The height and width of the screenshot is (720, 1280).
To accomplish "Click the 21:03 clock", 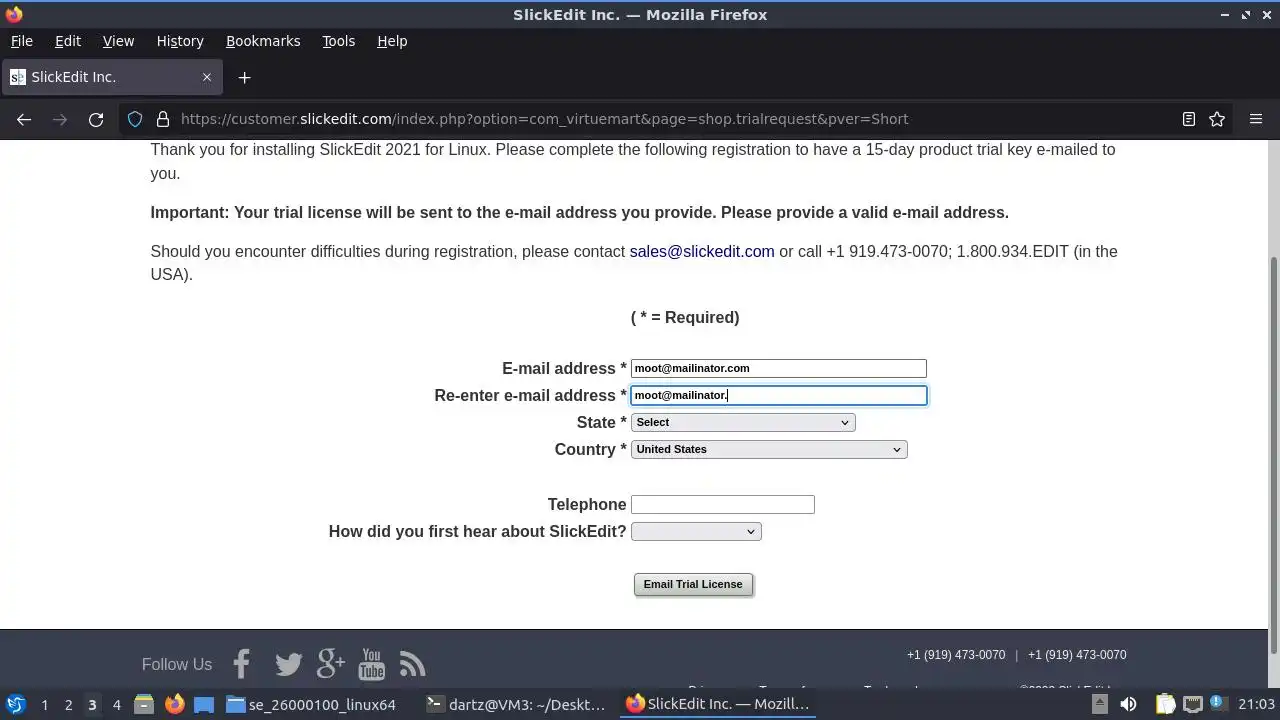I will [x=1257, y=705].
